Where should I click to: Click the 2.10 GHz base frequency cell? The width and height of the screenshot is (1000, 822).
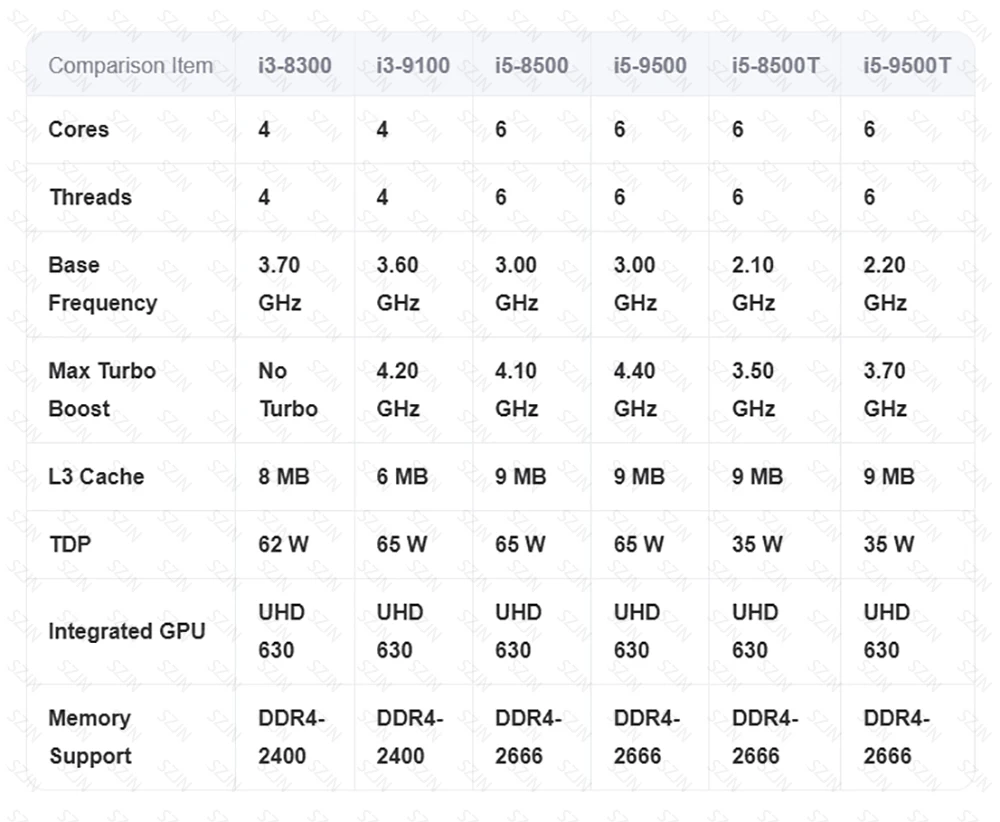pos(753,284)
